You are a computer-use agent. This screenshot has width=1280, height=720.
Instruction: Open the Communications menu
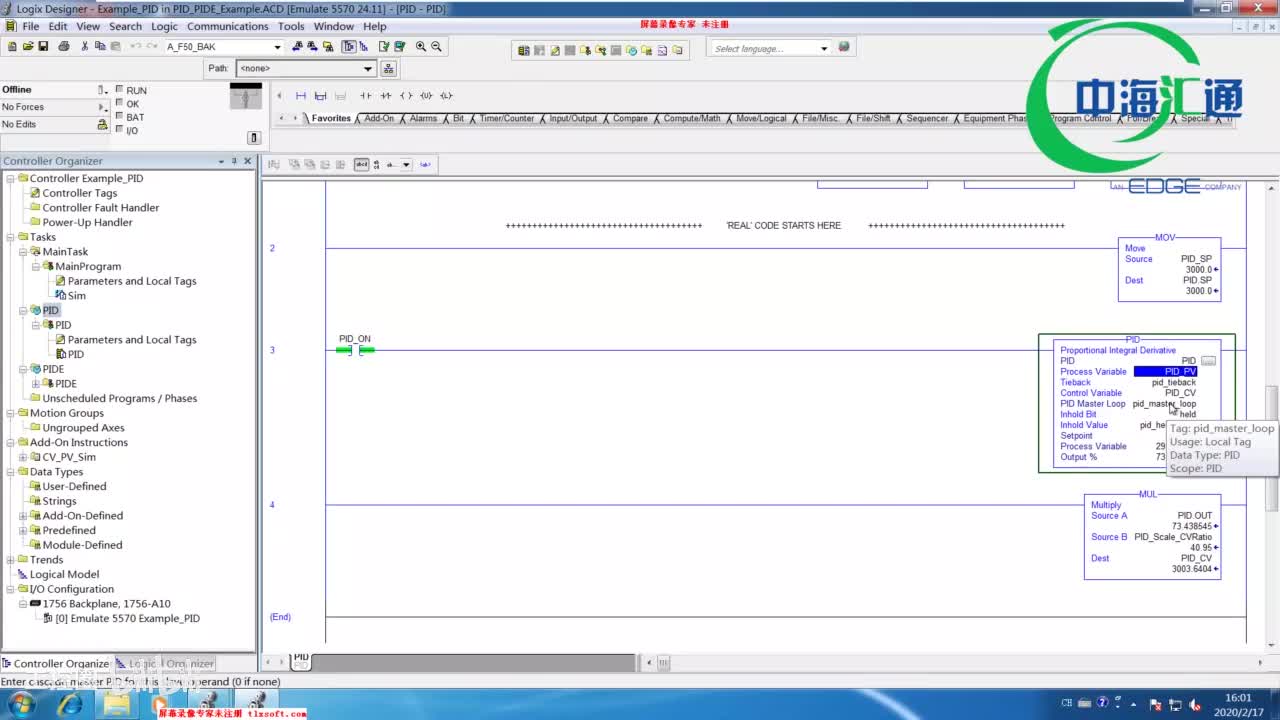click(x=227, y=27)
